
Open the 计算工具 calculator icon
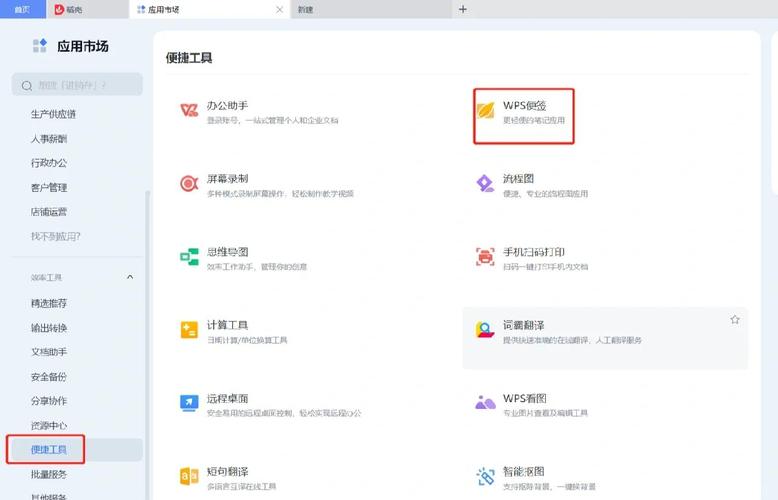click(x=189, y=330)
